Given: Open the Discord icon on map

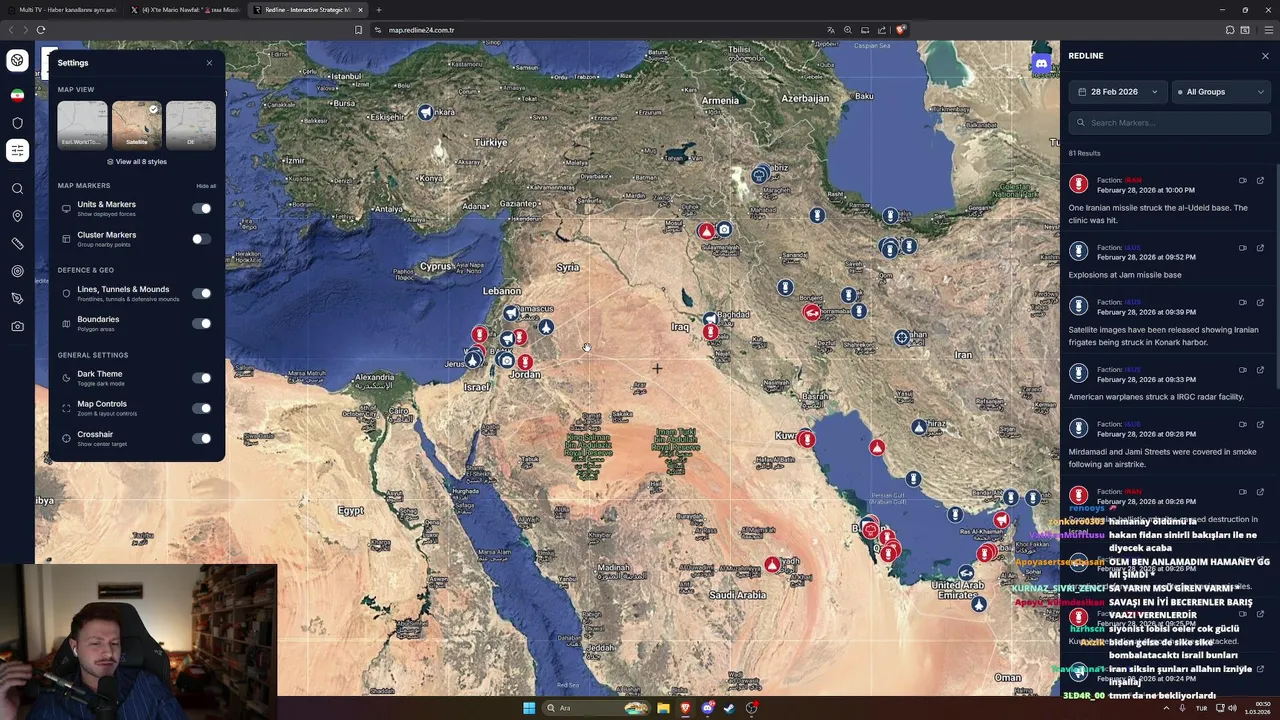Looking at the screenshot, I should click(1041, 63).
